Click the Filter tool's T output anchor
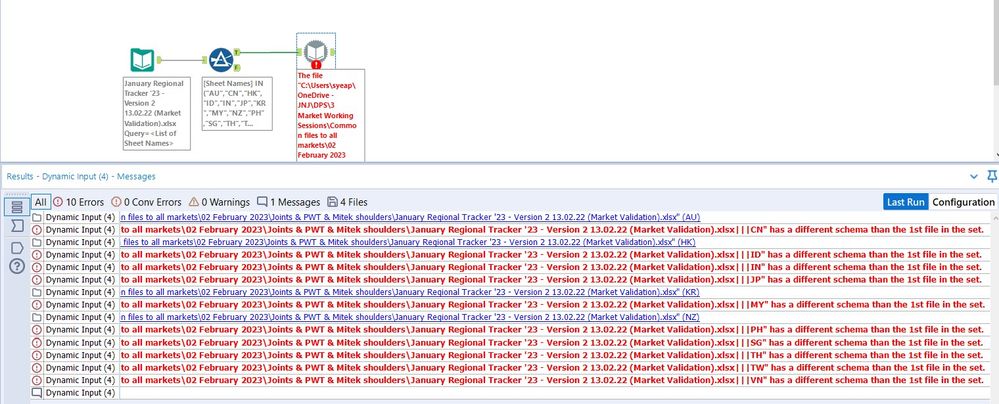Screen dimensions: 999x404 click(237, 52)
